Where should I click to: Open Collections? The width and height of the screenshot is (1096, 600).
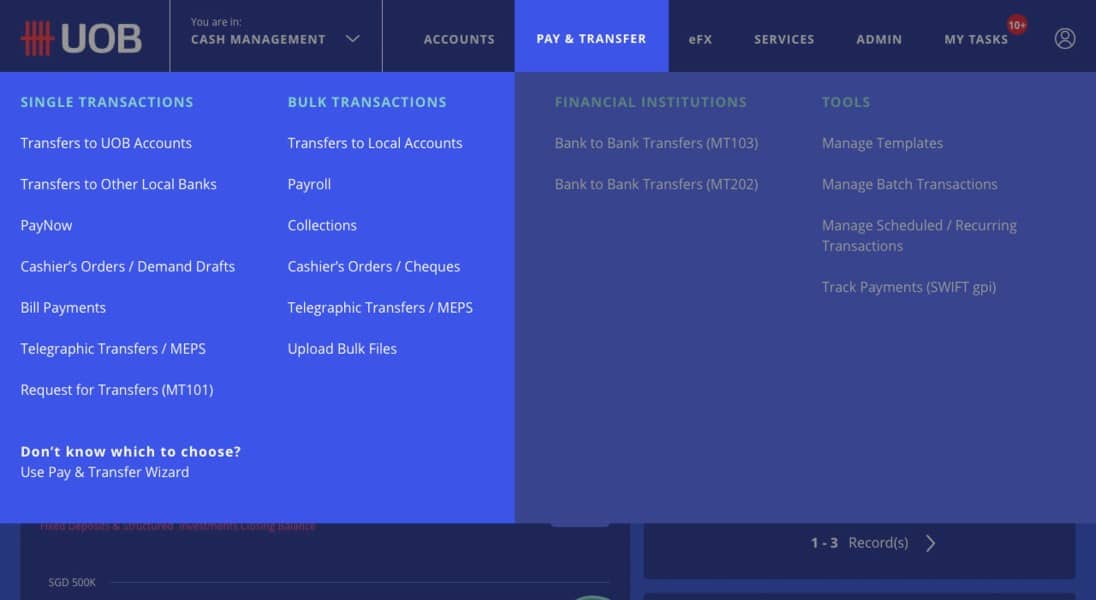tap(322, 225)
